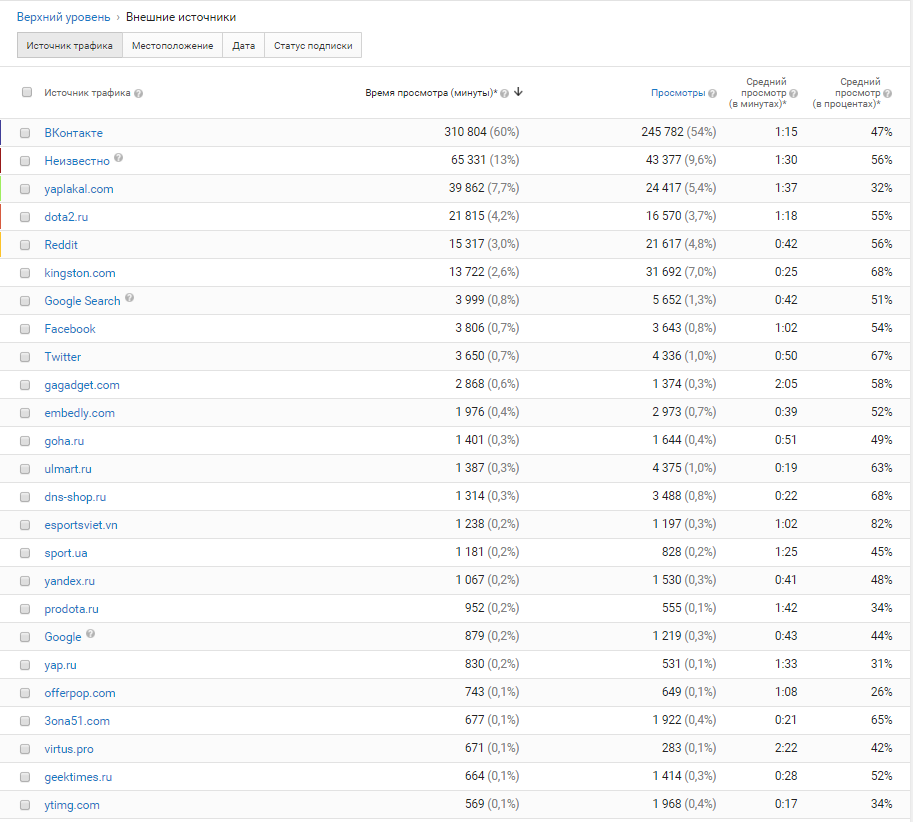Click the yap.ru source link
Viewport: 913px width, 822px height.
click(x=61, y=665)
